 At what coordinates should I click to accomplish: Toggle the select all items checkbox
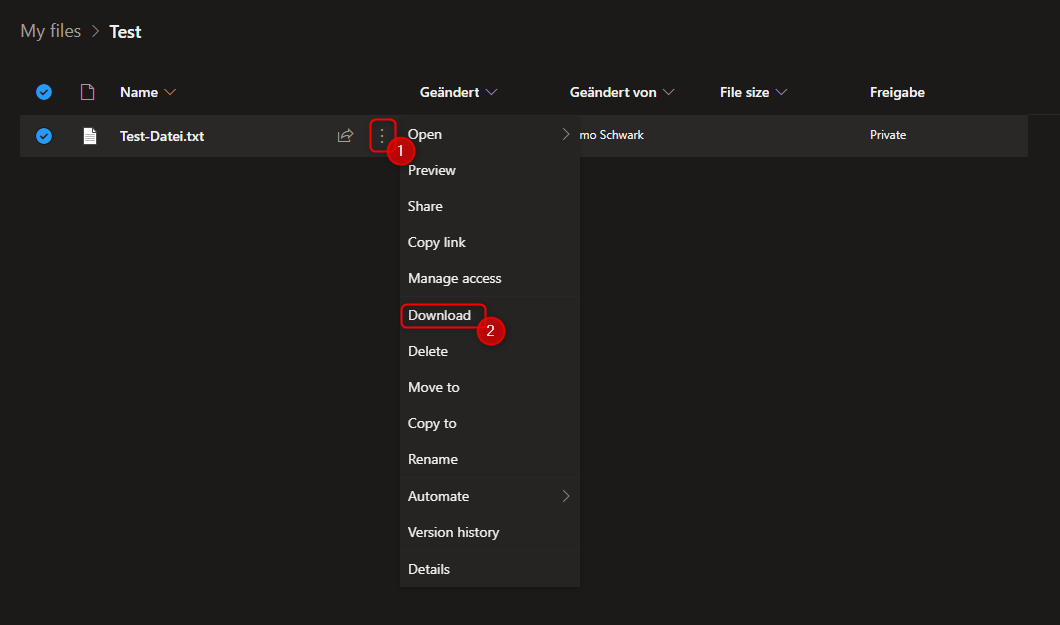click(x=44, y=92)
